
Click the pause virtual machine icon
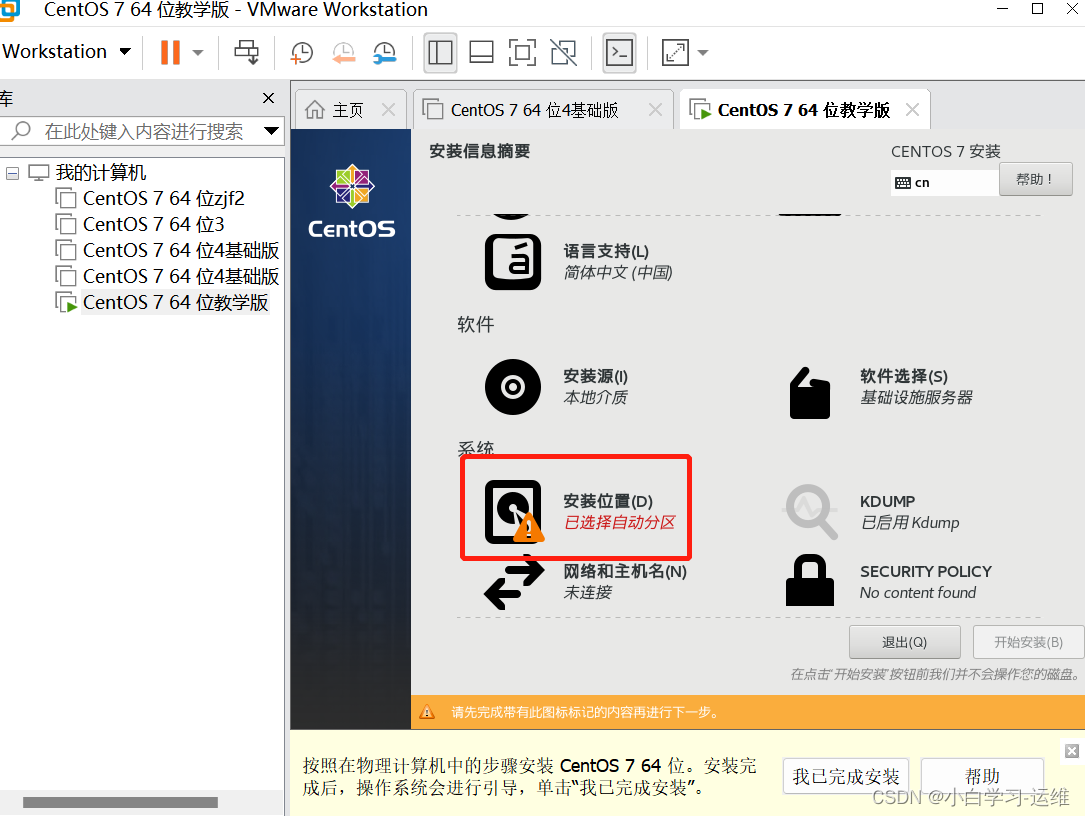point(170,53)
